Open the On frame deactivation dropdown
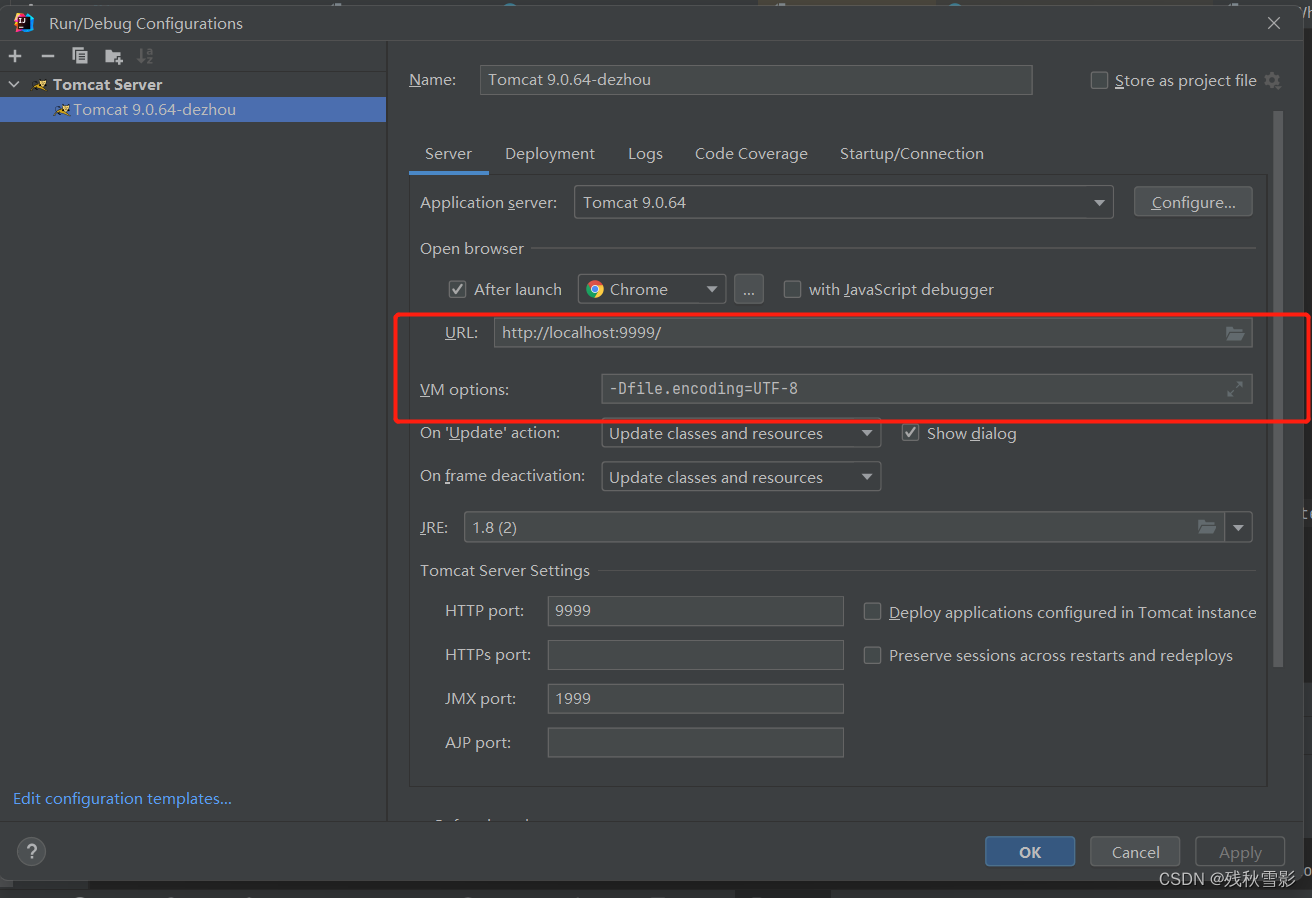Image resolution: width=1312 pixels, height=898 pixels. pos(740,477)
